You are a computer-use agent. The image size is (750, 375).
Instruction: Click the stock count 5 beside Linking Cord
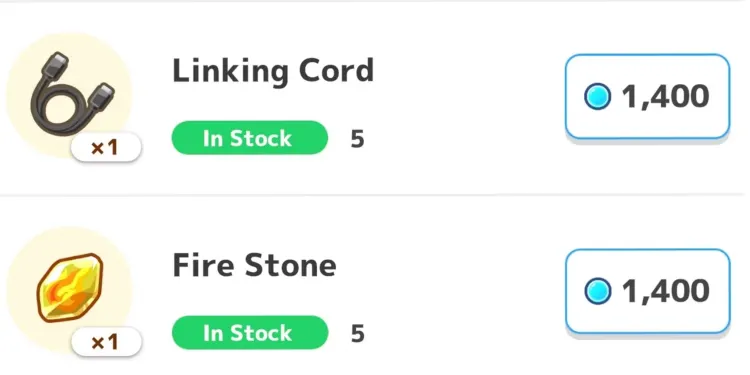(357, 139)
